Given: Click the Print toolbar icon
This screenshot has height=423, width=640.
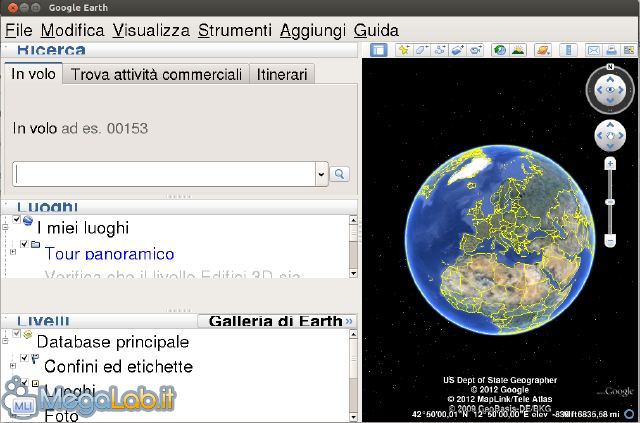Looking at the screenshot, I should point(611,50).
